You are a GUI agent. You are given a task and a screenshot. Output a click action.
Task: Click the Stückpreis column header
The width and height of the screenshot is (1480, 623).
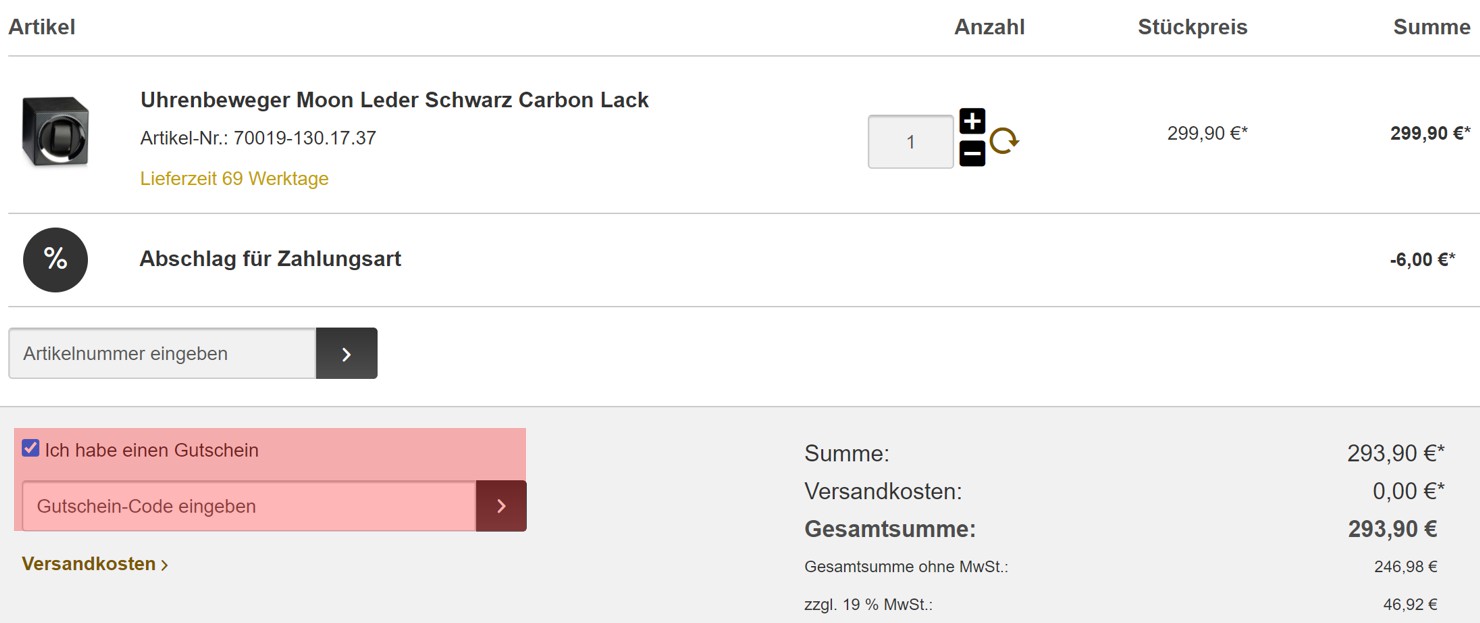coord(1193,27)
